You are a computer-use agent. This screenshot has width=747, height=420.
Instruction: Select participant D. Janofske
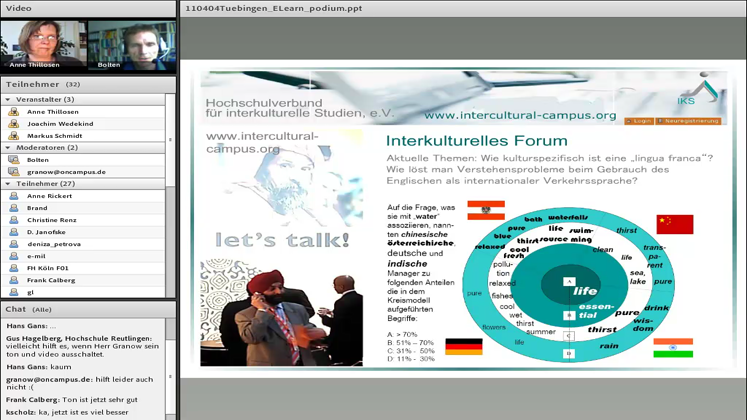(83, 232)
